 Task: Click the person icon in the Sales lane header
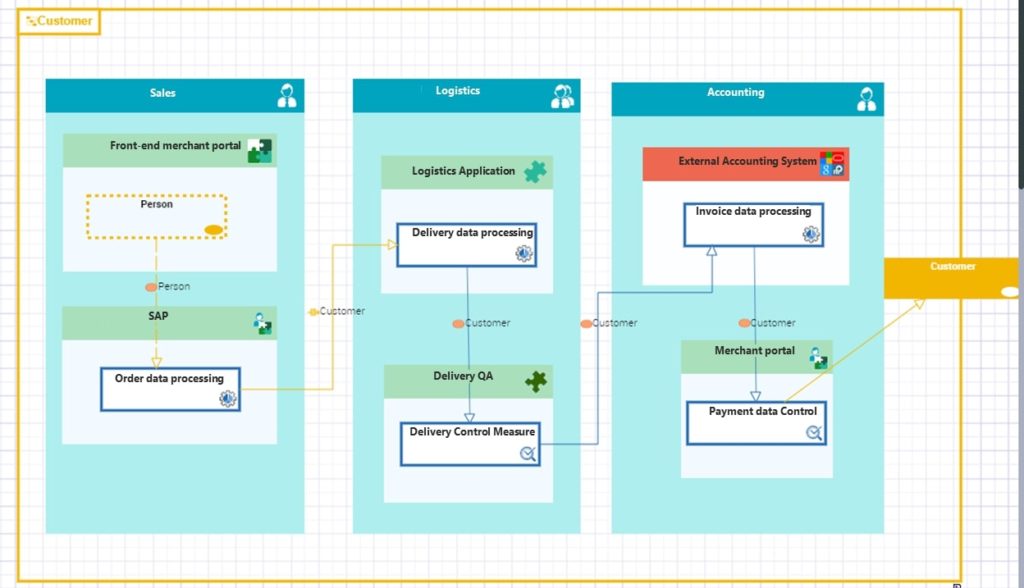click(x=288, y=93)
